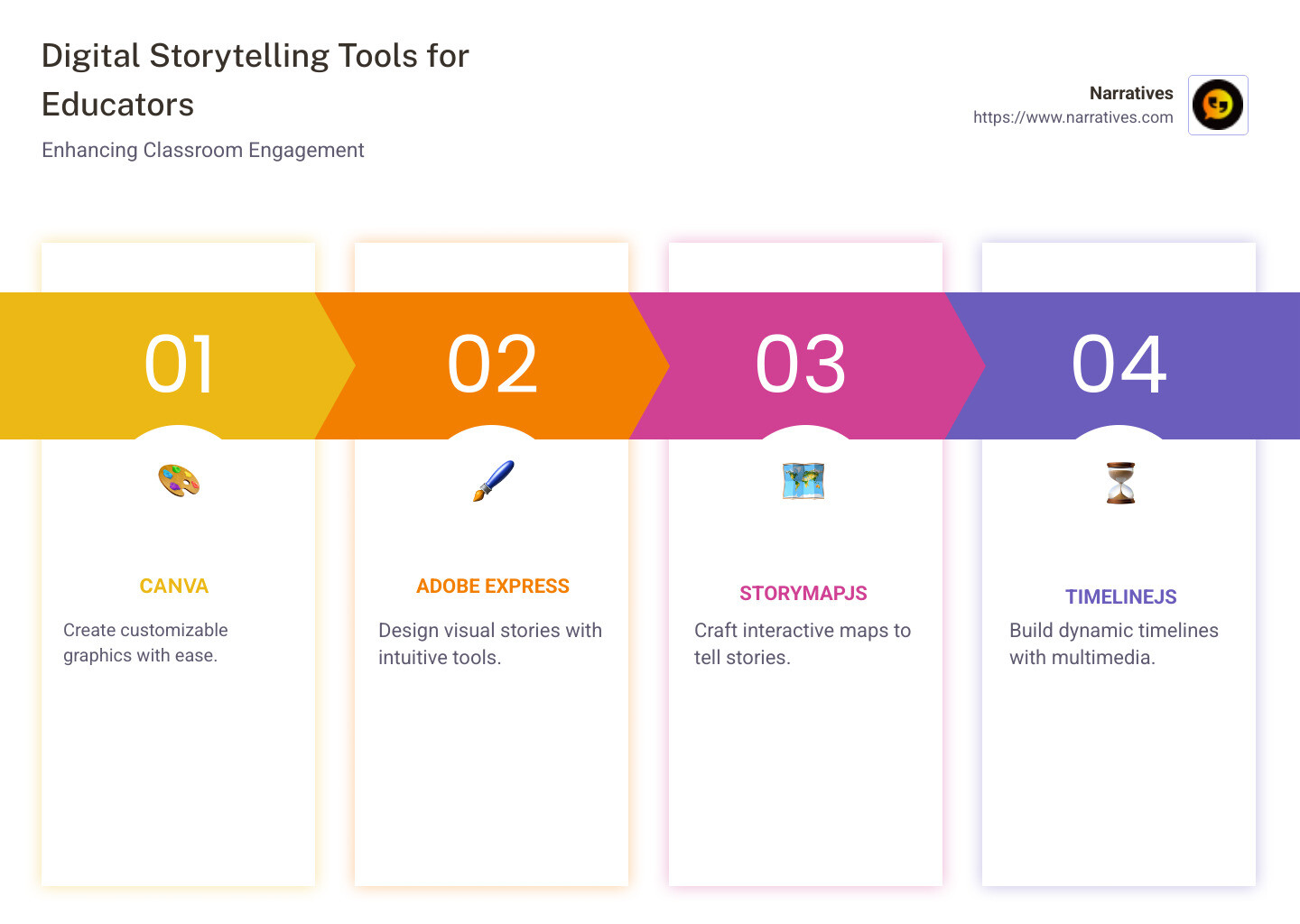Click the purple 04 step banner
Image resolution: width=1300 pixels, height=924 pixels.
(x=1124, y=365)
